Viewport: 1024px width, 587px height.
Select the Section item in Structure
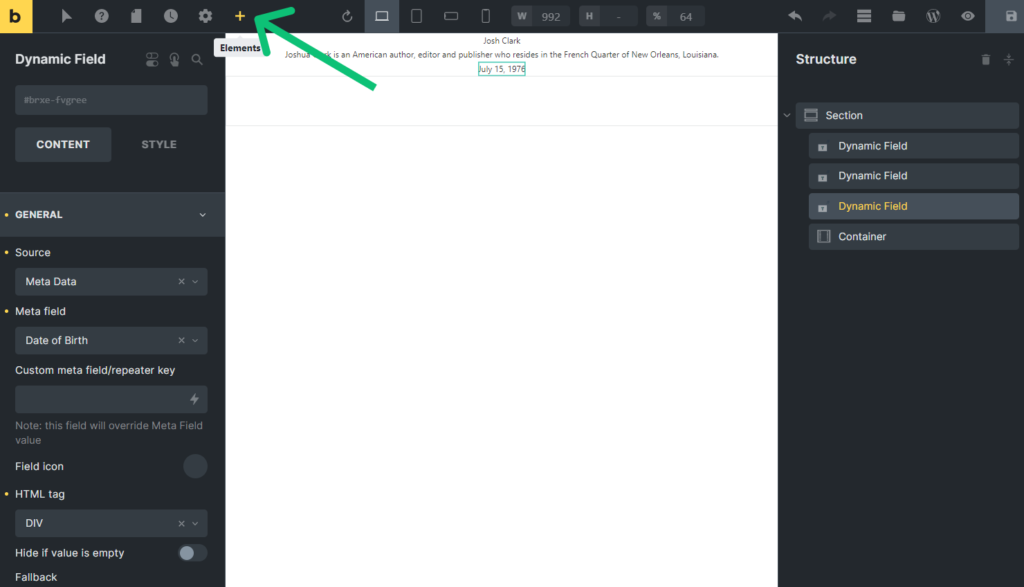(x=906, y=116)
